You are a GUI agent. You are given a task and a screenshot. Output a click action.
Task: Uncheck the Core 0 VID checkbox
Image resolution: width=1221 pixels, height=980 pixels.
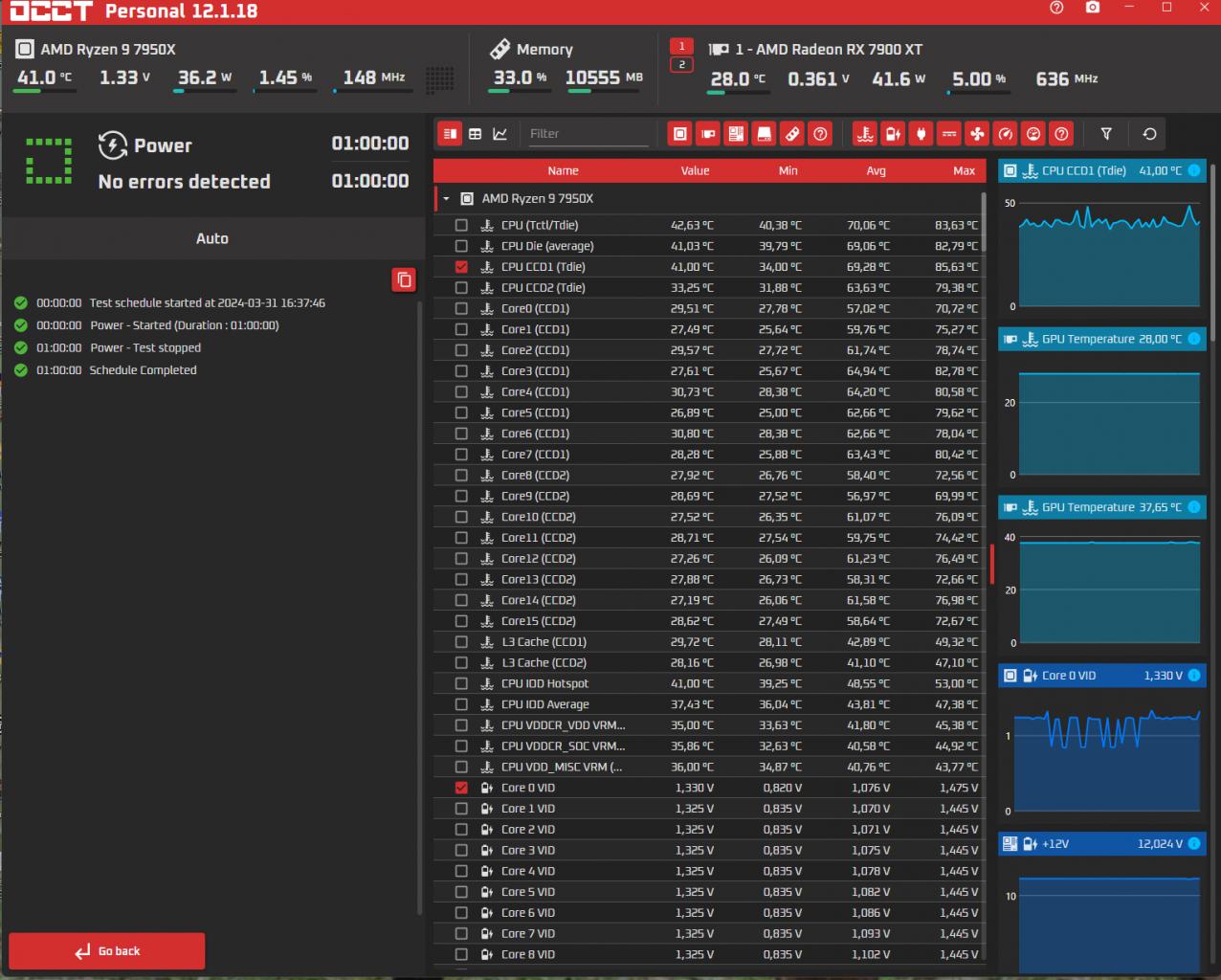point(461,788)
